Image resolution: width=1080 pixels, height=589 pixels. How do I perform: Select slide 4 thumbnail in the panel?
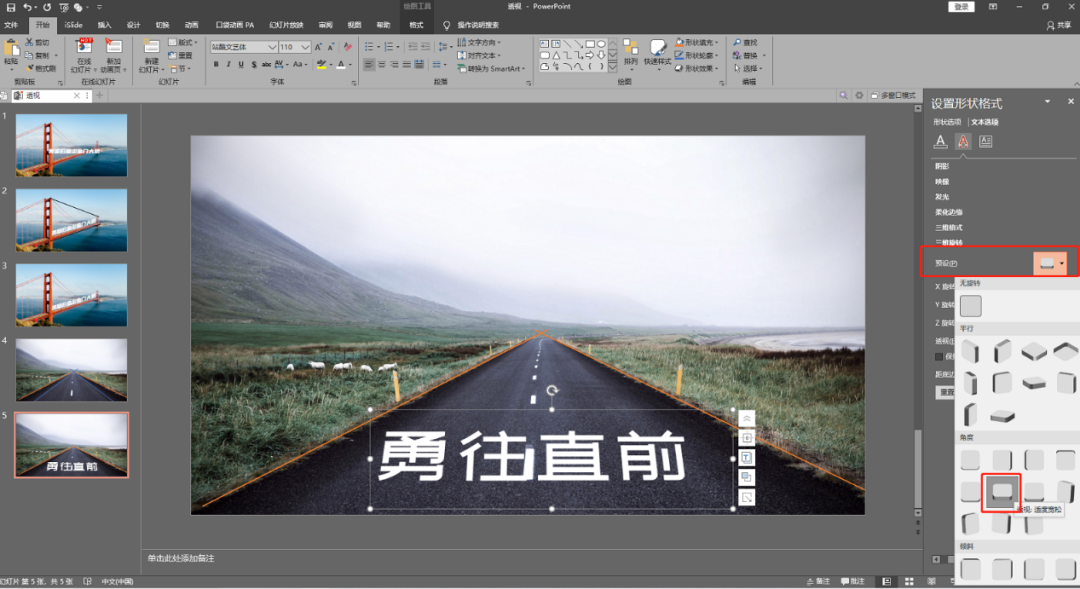[71, 369]
